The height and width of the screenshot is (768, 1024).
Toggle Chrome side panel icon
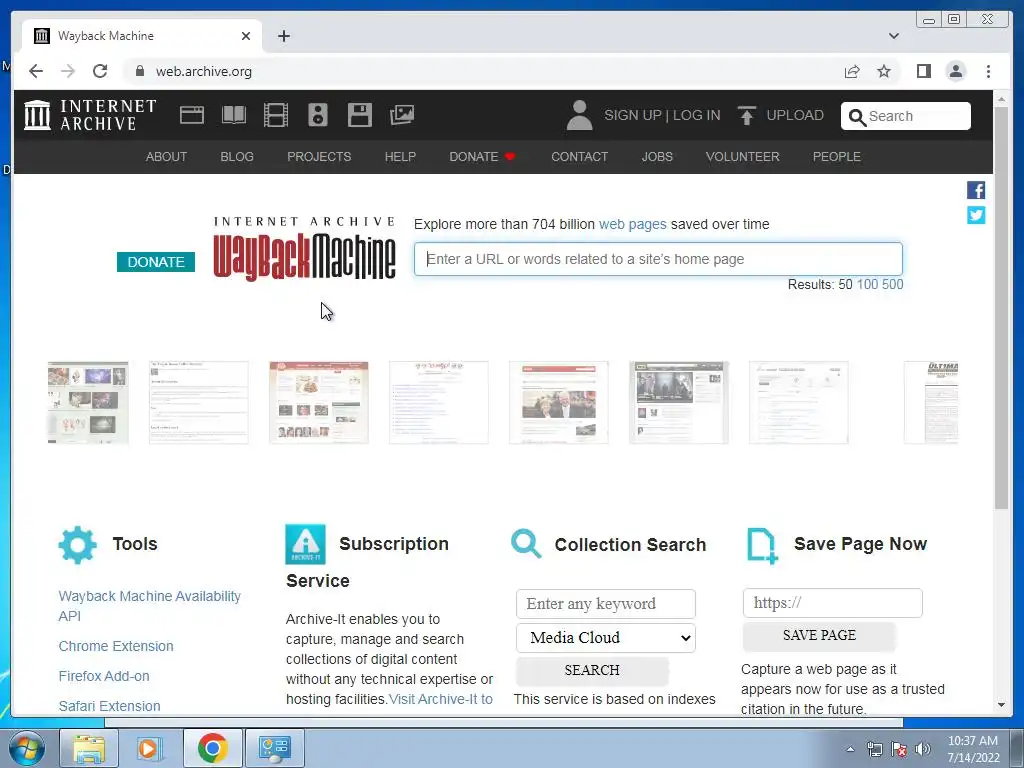pos(923,71)
